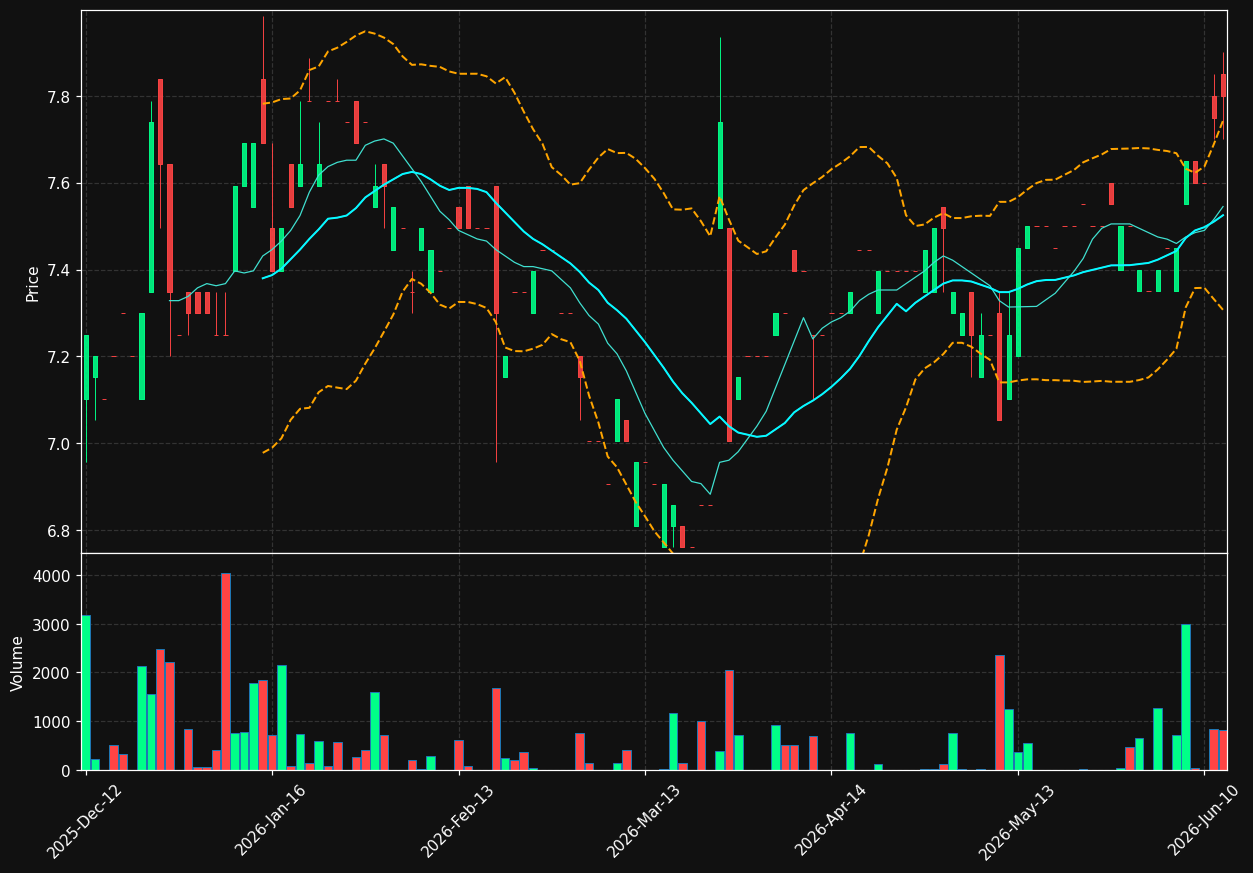This screenshot has width=1253, height=873.
Task: Click the red volume bar near 2026-May-13 above 2000
Action: [1000, 713]
